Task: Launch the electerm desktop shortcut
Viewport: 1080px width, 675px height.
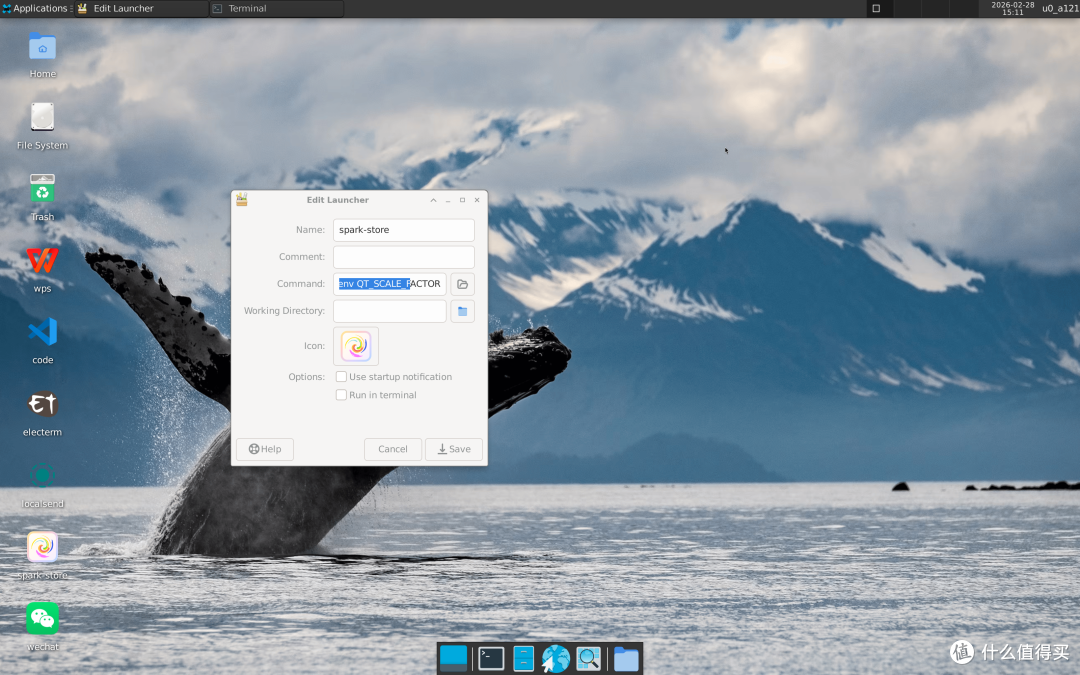Action: click(43, 404)
